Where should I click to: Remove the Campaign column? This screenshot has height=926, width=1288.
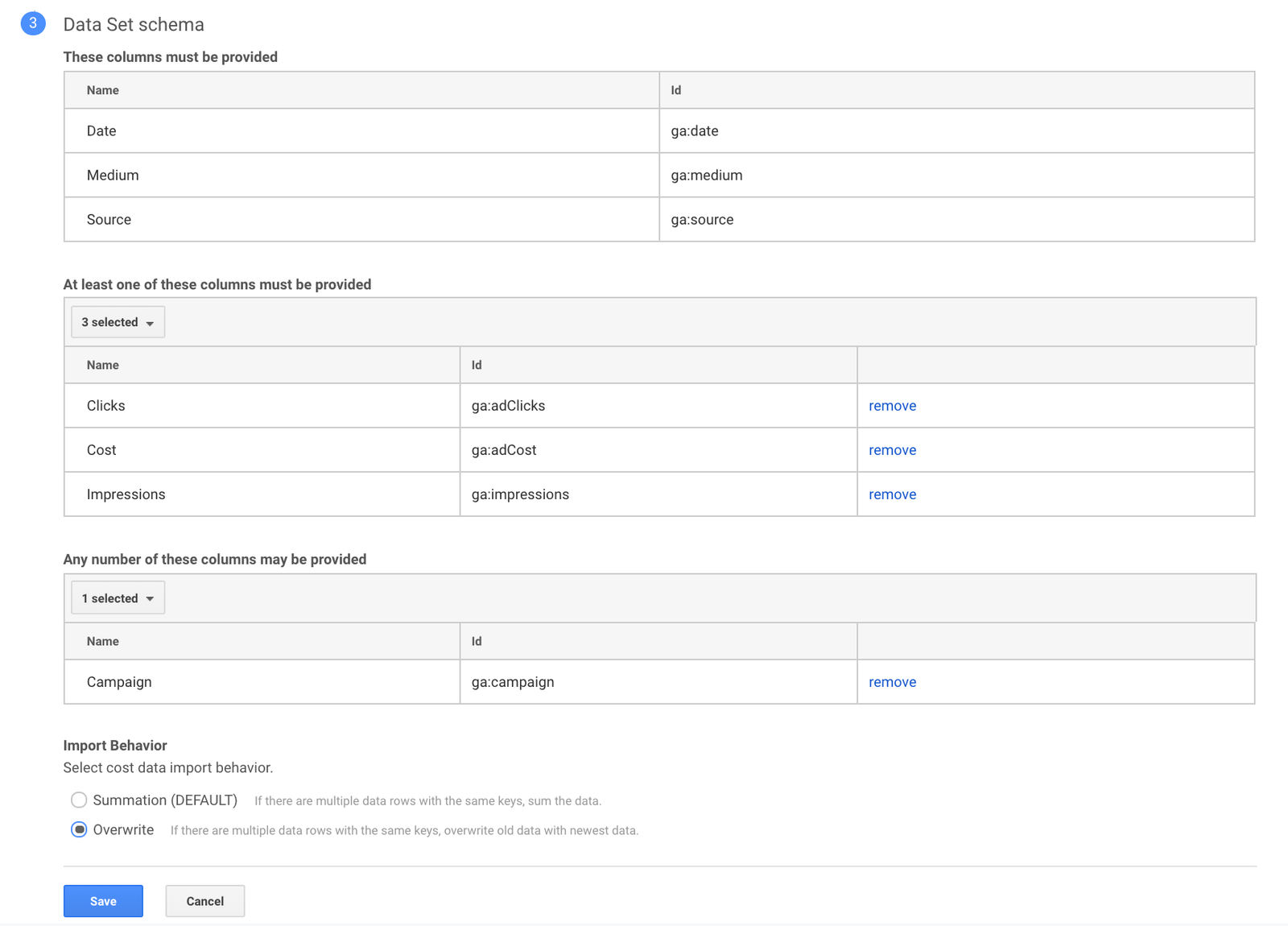[892, 682]
